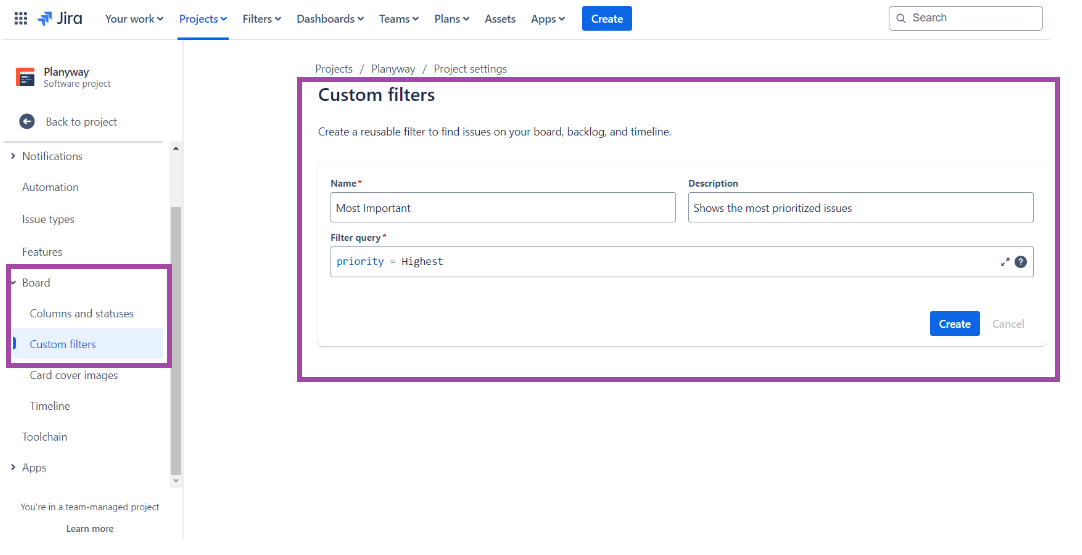Open the Learn more link
This screenshot has width=1082, height=555.
(x=90, y=529)
